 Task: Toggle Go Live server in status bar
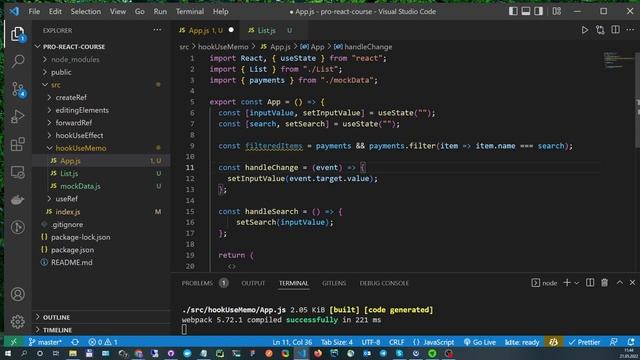[480, 342]
